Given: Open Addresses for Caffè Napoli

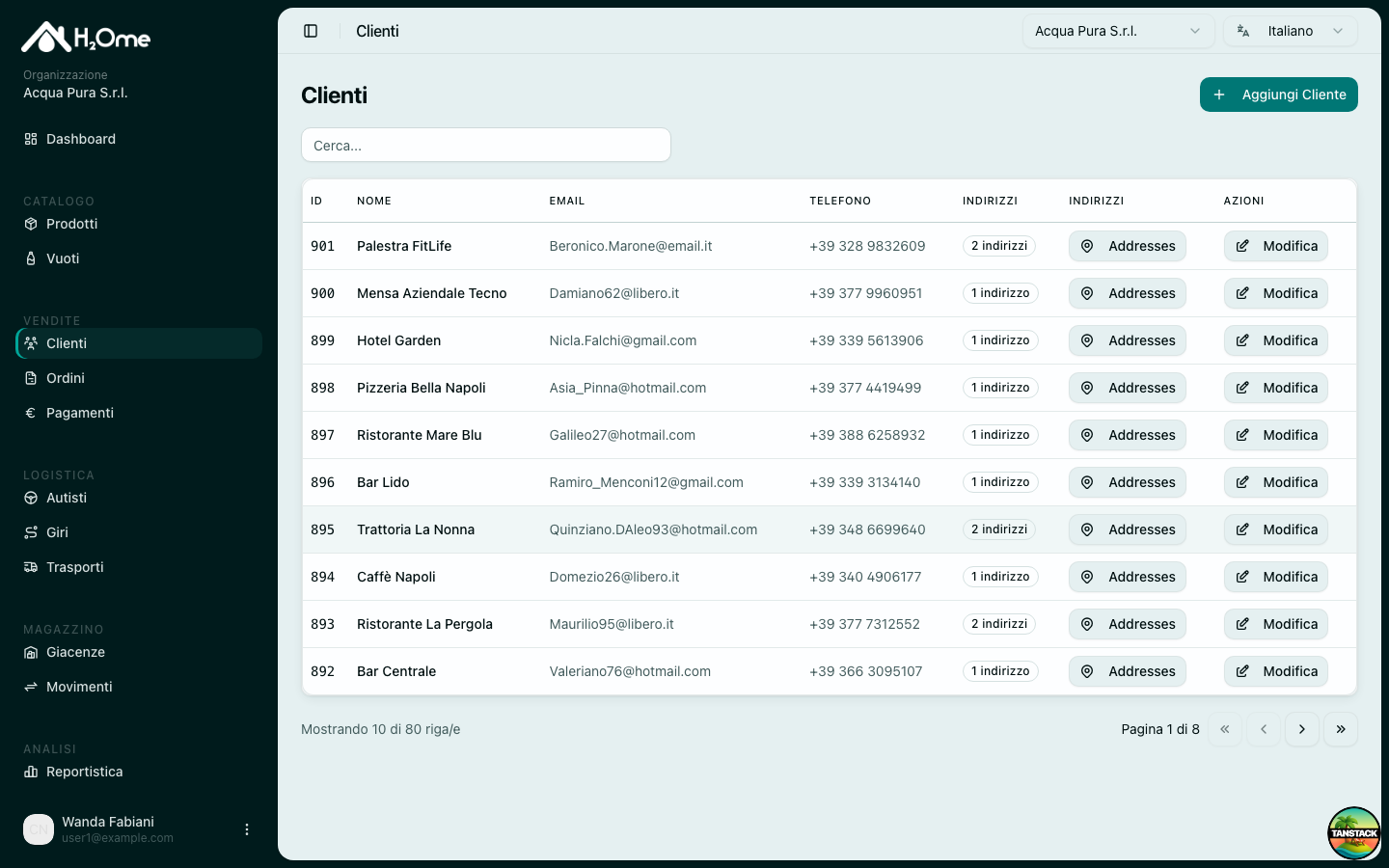Looking at the screenshot, I should pyautogui.click(x=1128, y=577).
